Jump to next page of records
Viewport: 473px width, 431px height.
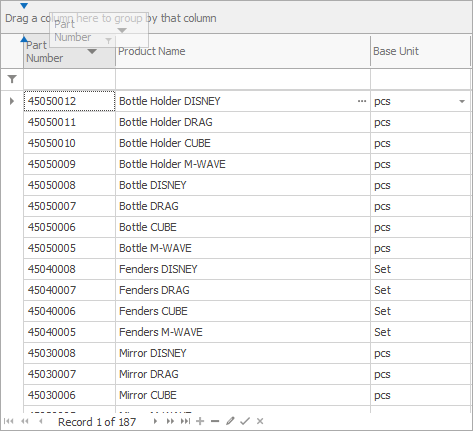[170, 421]
